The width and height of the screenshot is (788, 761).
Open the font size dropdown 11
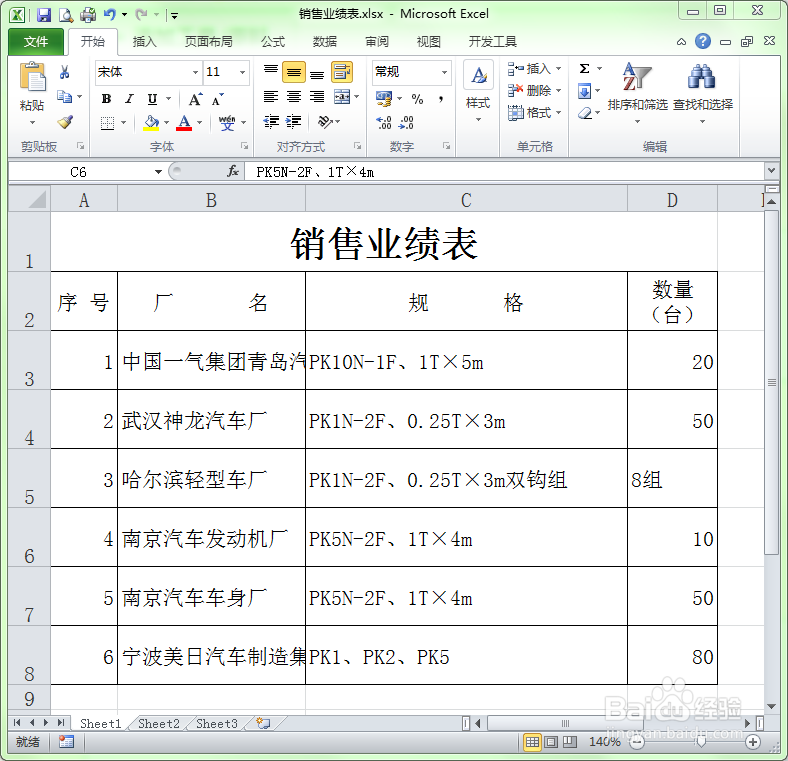coord(243,72)
